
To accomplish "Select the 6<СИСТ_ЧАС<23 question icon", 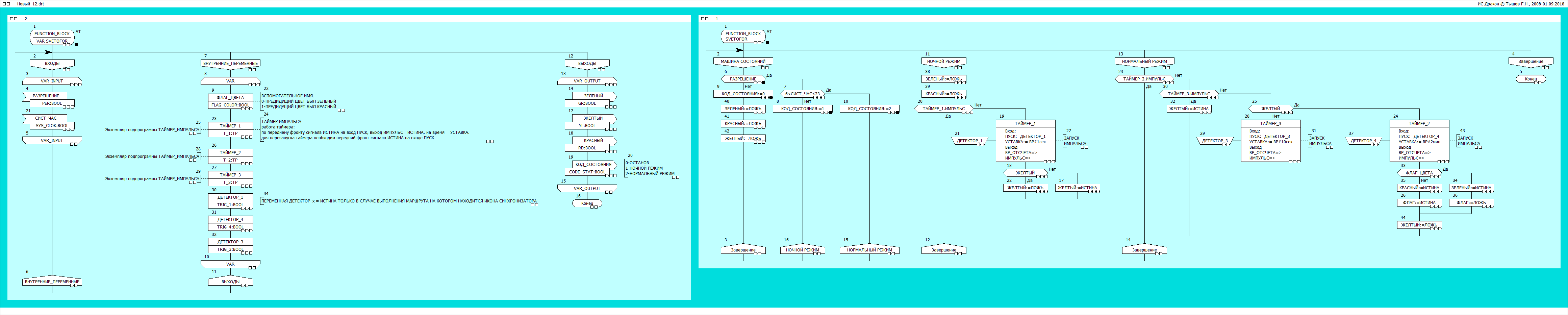I will [802, 94].
